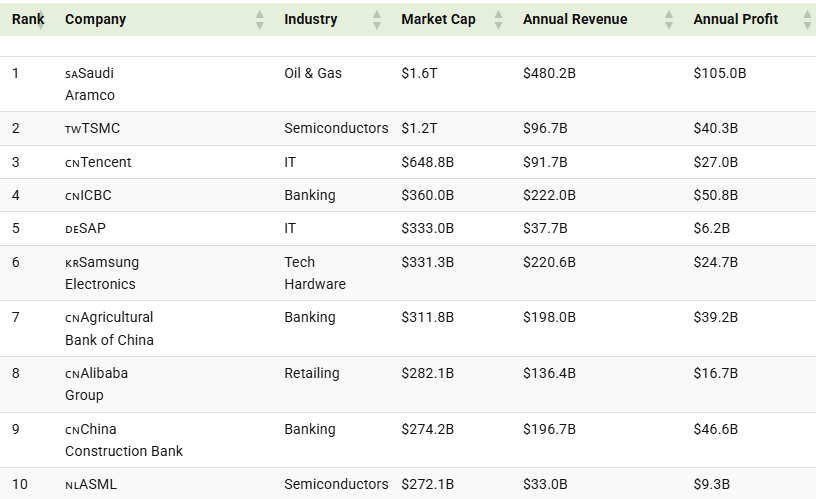Select the $9.3B annual profit value
The width and height of the screenshot is (816, 499).
click(711, 484)
